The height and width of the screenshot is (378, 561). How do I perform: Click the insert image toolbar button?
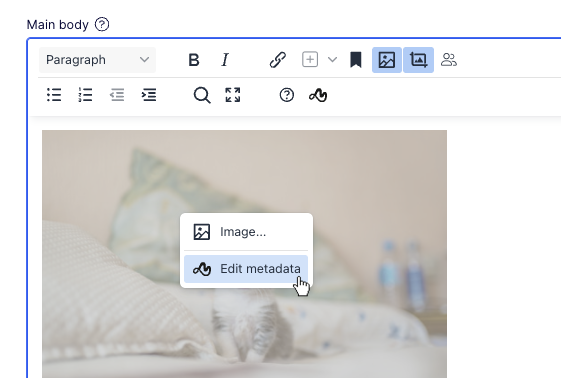point(387,60)
